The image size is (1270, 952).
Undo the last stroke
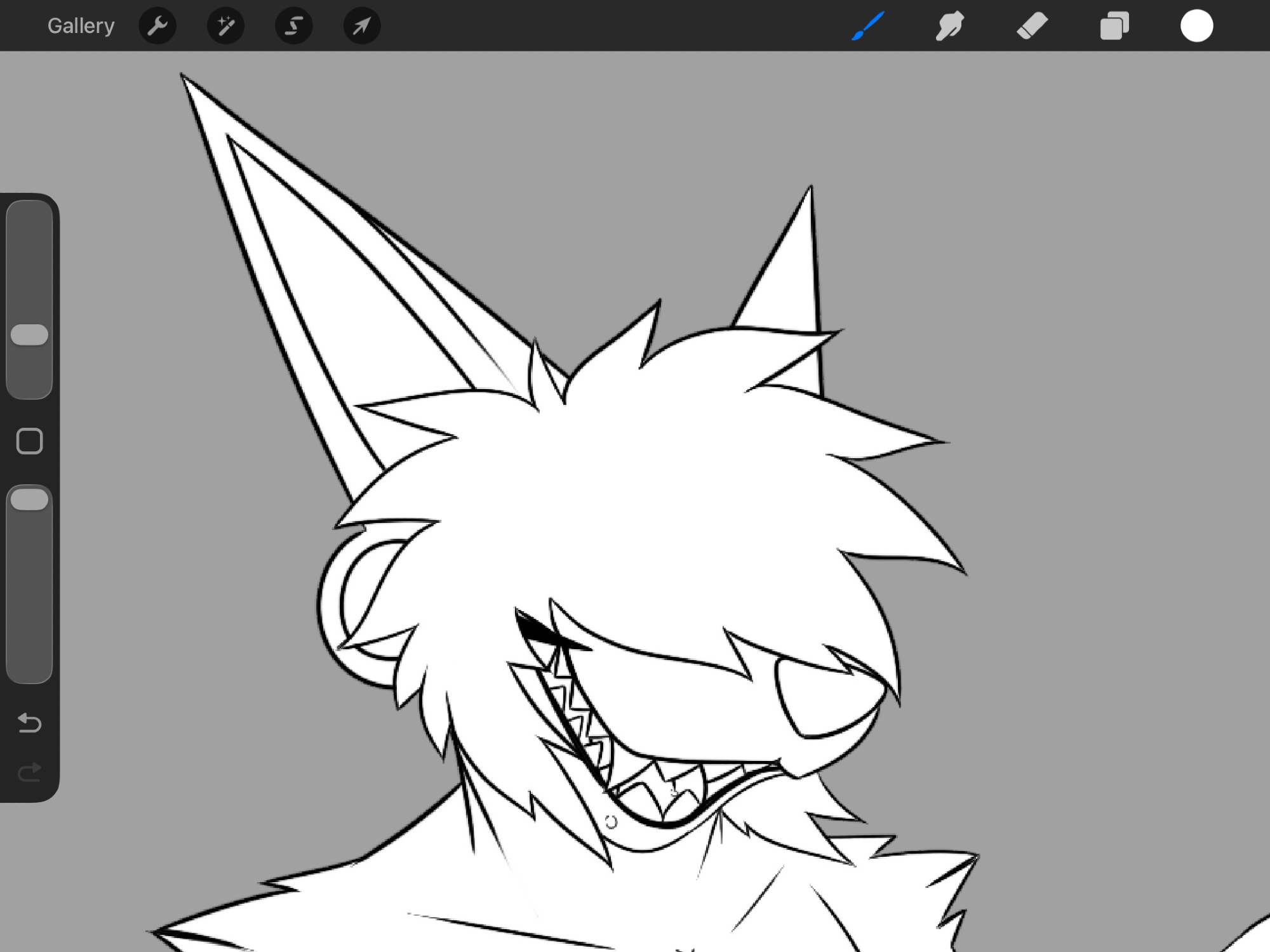pos(29,722)
